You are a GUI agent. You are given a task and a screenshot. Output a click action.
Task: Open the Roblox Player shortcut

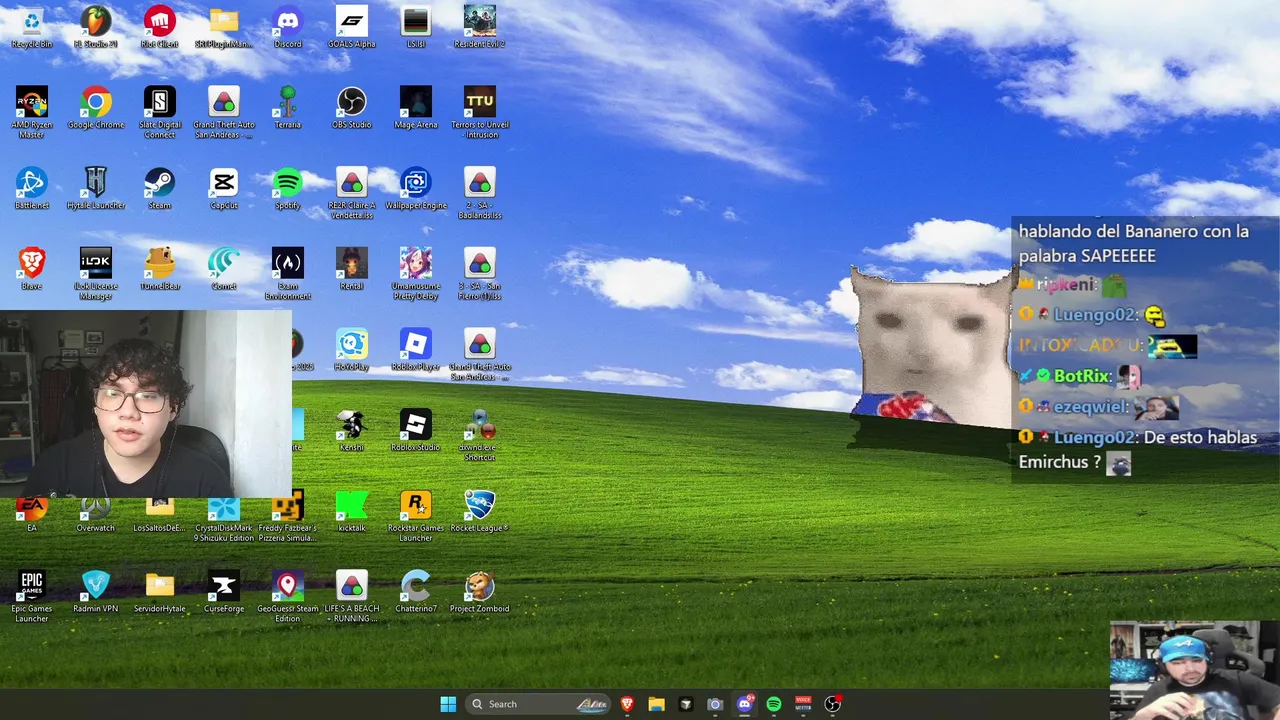point(416,350)
